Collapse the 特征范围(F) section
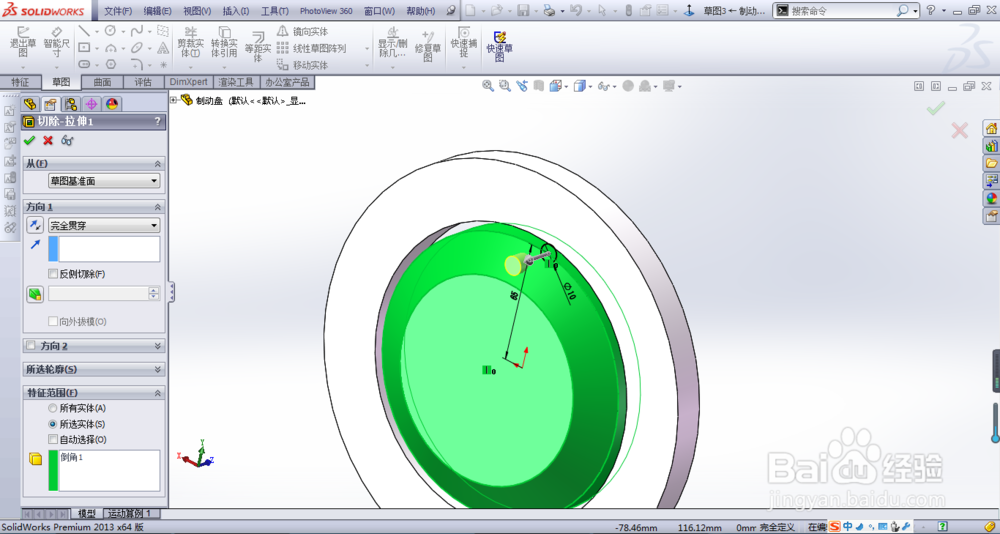This screenshot has width=1000, height=534. point(158,393)
